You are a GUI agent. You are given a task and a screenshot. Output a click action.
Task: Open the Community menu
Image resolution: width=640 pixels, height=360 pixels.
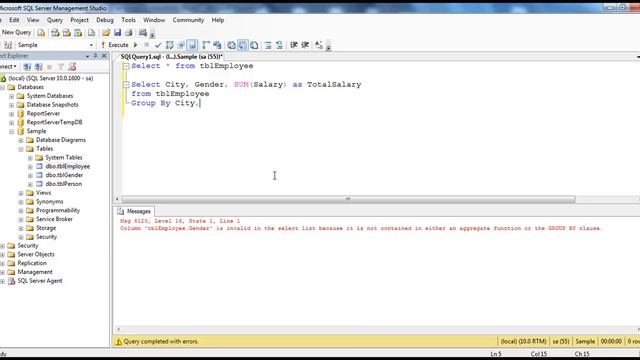188,20
